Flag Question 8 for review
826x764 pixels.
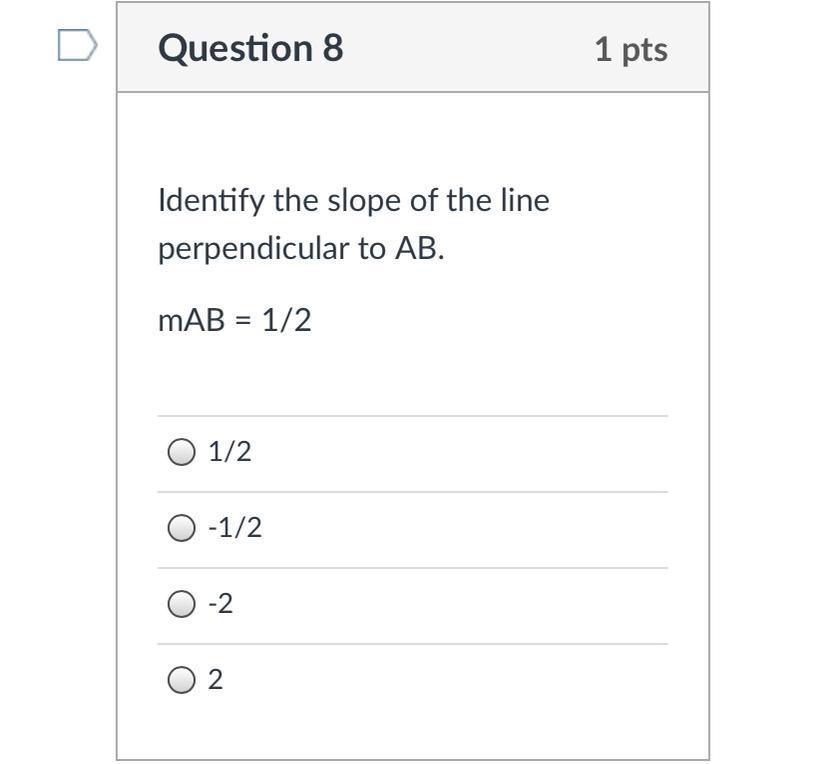pos(77,46)
